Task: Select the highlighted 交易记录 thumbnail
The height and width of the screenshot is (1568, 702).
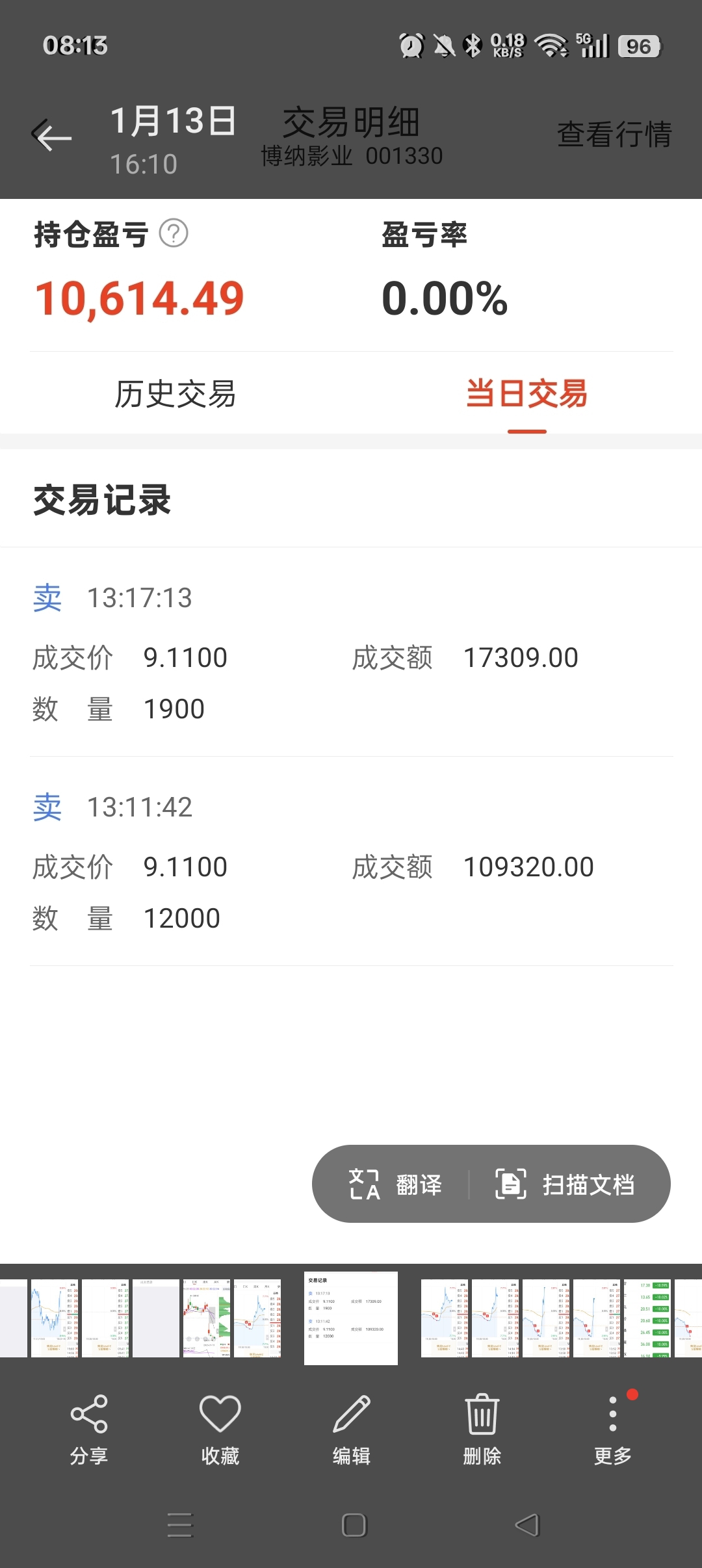Action: (x=351, y=1318)
